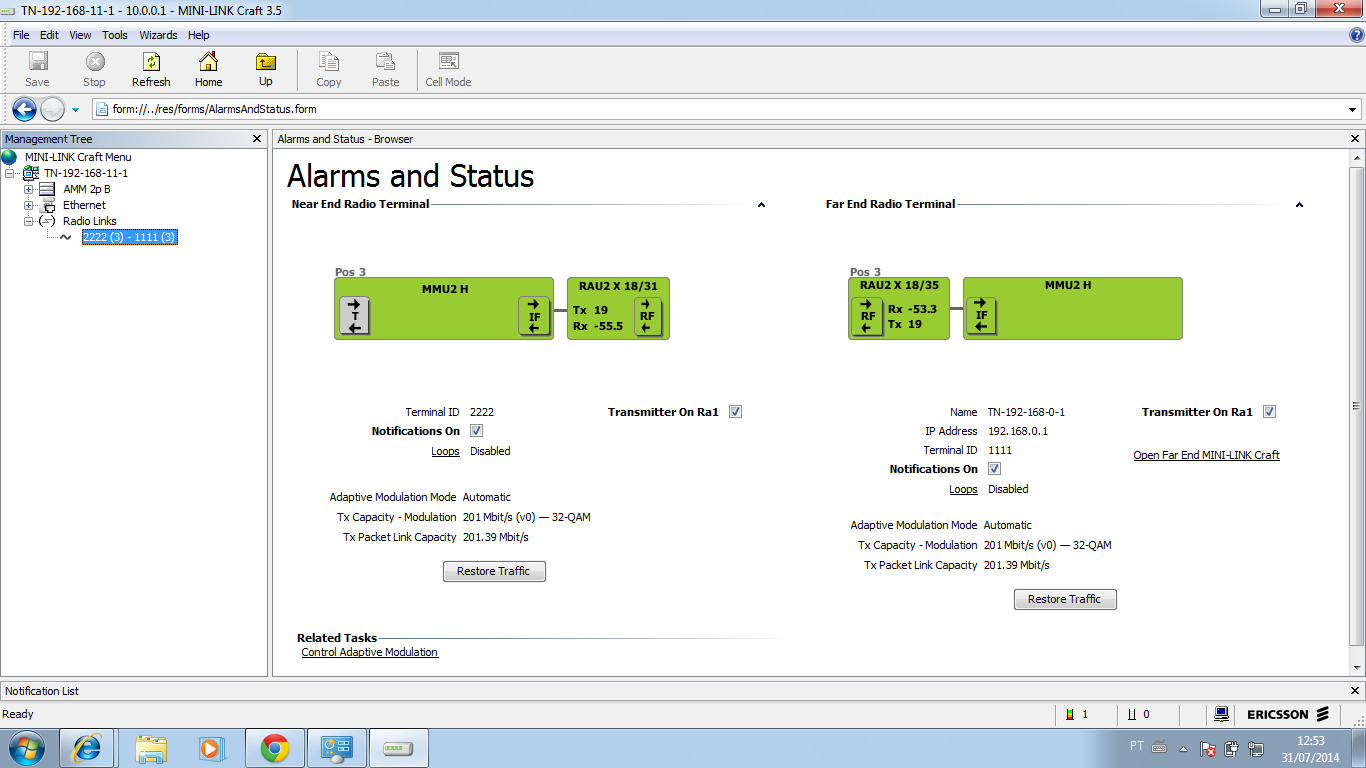Show hidden system tray icons
The width and height of the screenshot is (1366, 768).
point(1184,748)
